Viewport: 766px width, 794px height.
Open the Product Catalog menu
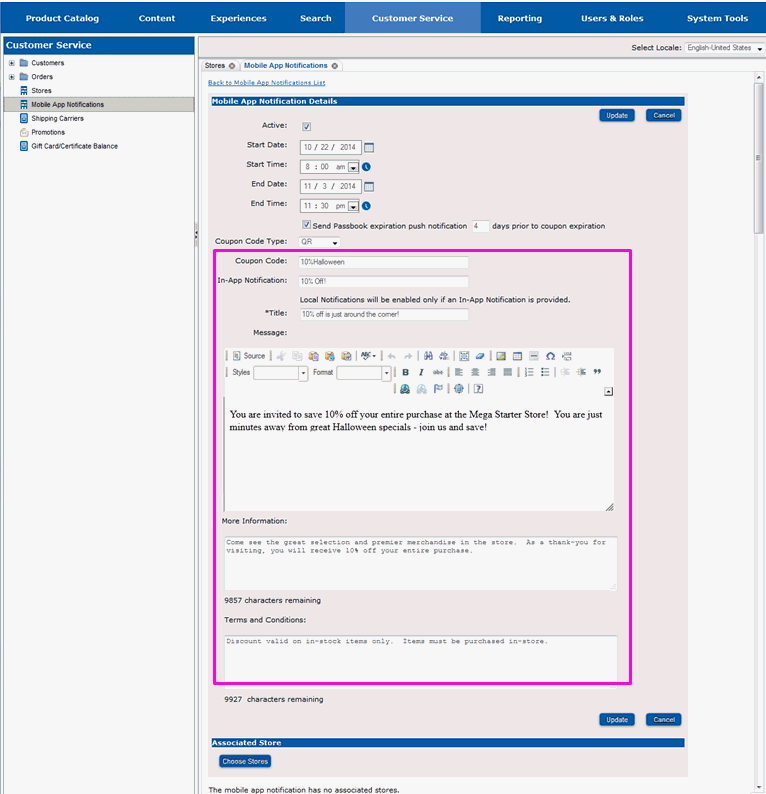[x=62, y=18]
